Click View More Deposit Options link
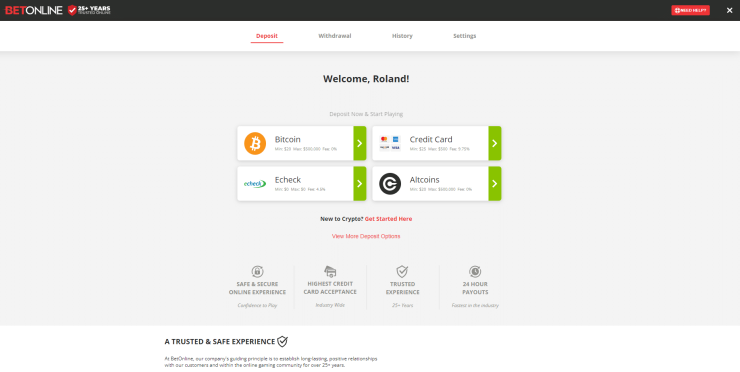 (366, 236)
